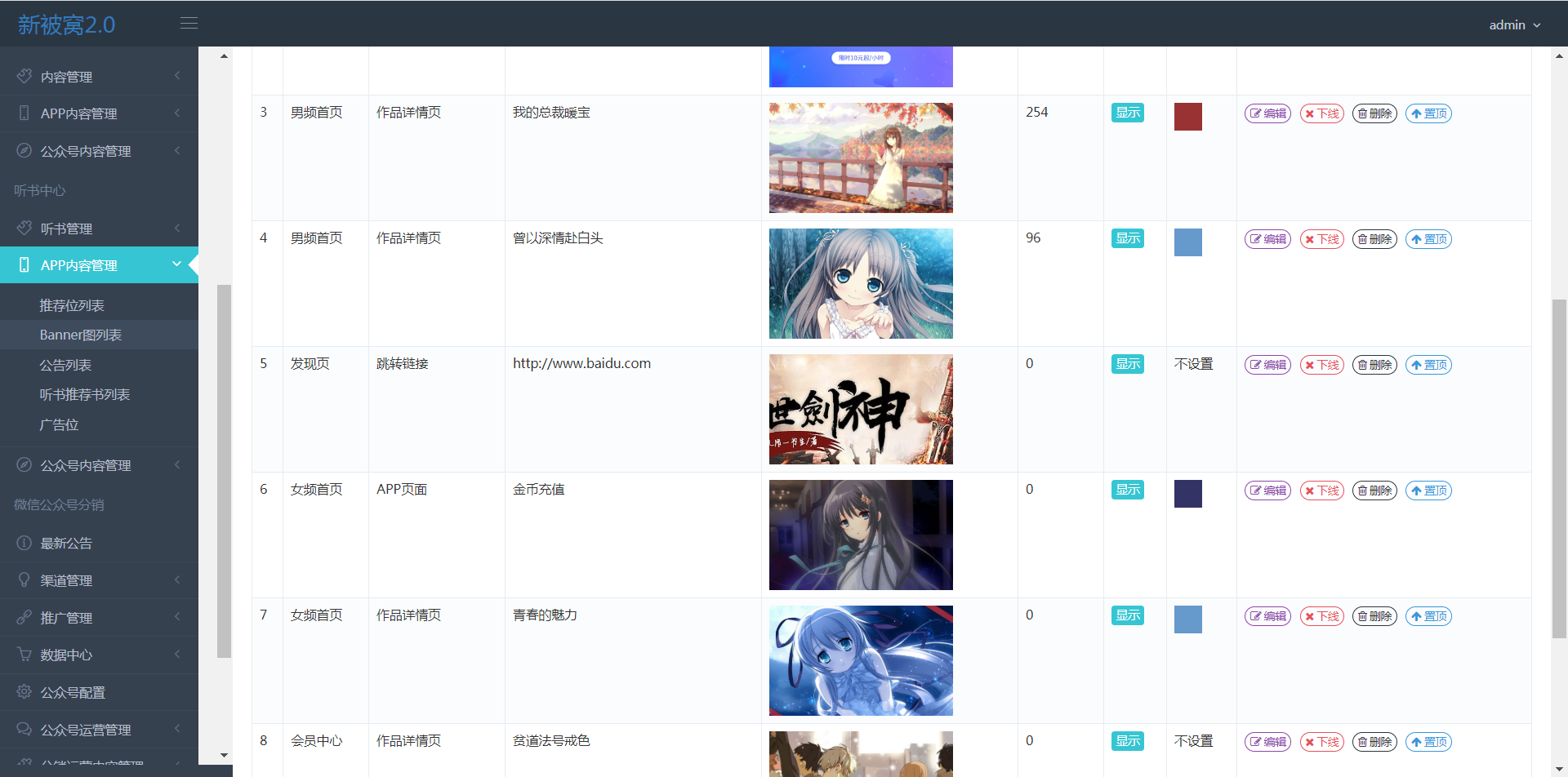Click the 新被窝2.0 logo
Viewport: 1568px width, 777px height.
(x=66, y=24)
